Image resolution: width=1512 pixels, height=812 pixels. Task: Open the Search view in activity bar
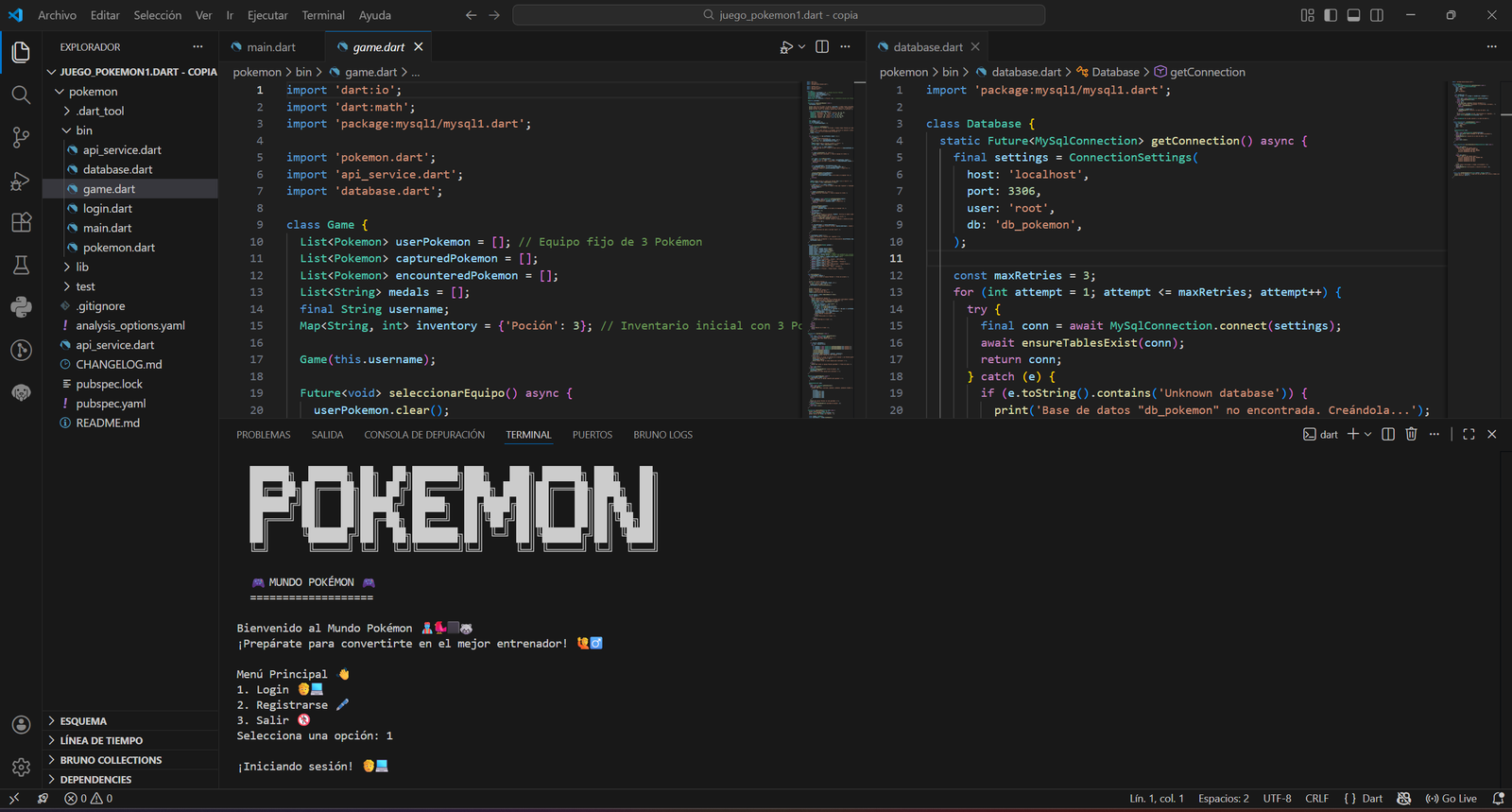[21, 95]
